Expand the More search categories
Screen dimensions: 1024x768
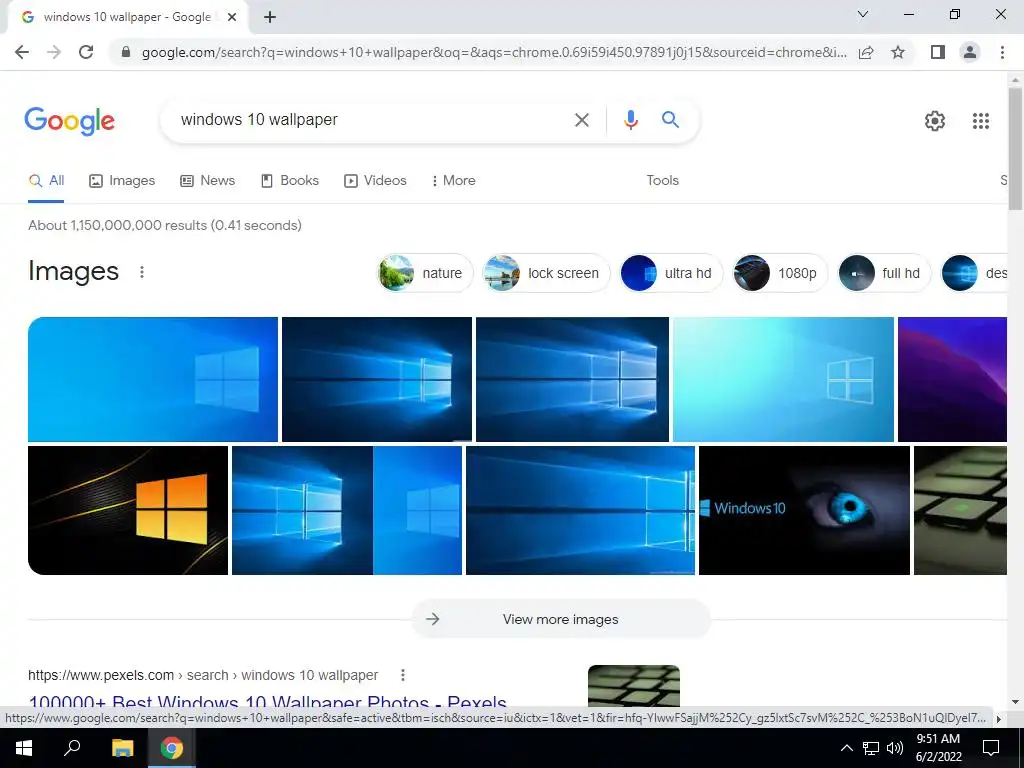tap(453, 181)
